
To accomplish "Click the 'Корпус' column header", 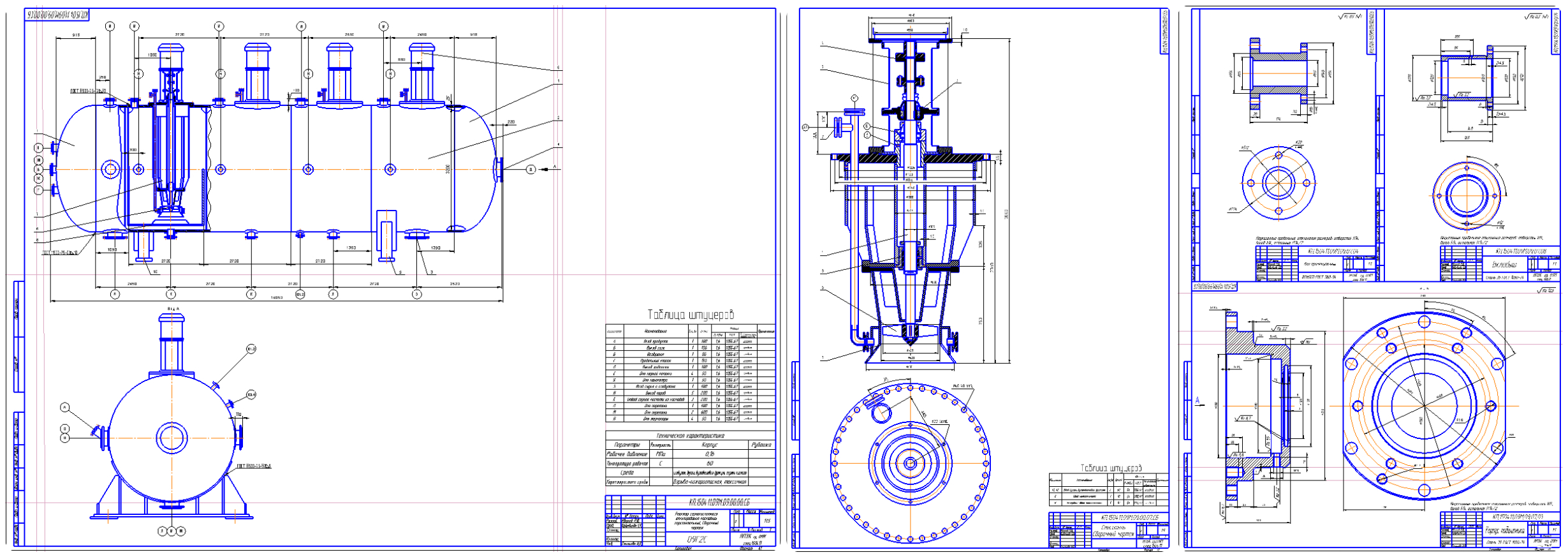I will coord(710,445).
